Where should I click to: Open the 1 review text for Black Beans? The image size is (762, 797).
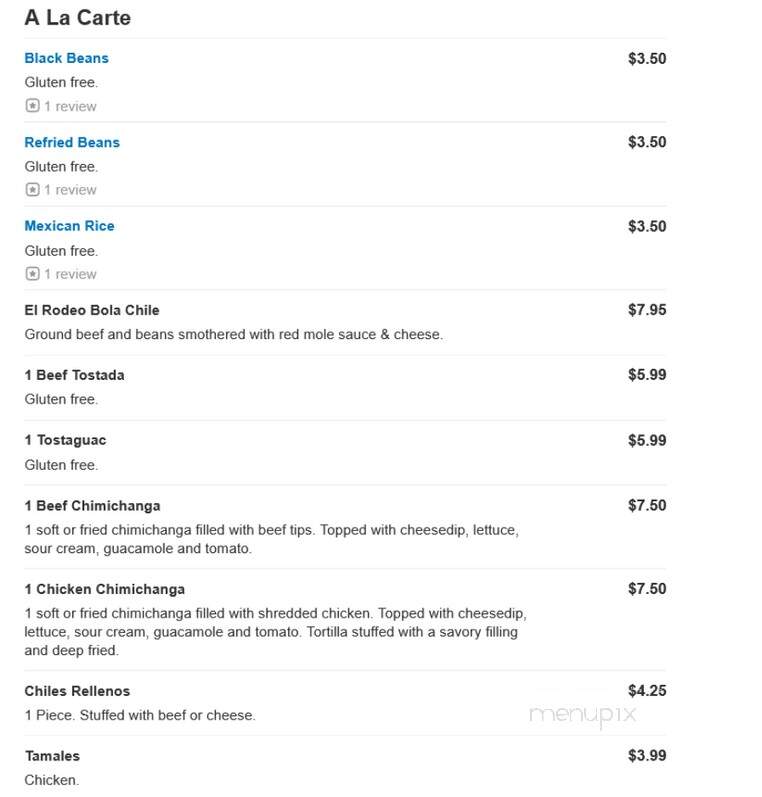(x=70, y=106)
